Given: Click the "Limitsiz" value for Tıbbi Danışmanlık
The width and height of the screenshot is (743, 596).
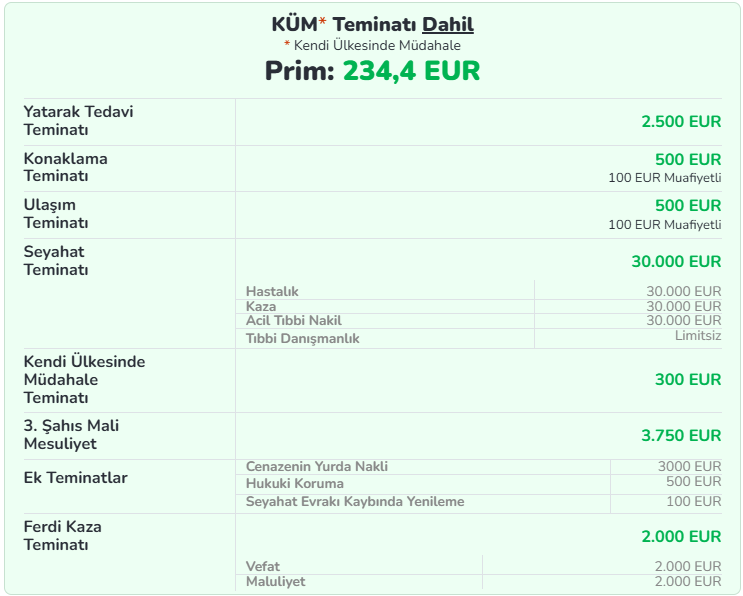Looking at the screenshot, I should pos(697,336).
